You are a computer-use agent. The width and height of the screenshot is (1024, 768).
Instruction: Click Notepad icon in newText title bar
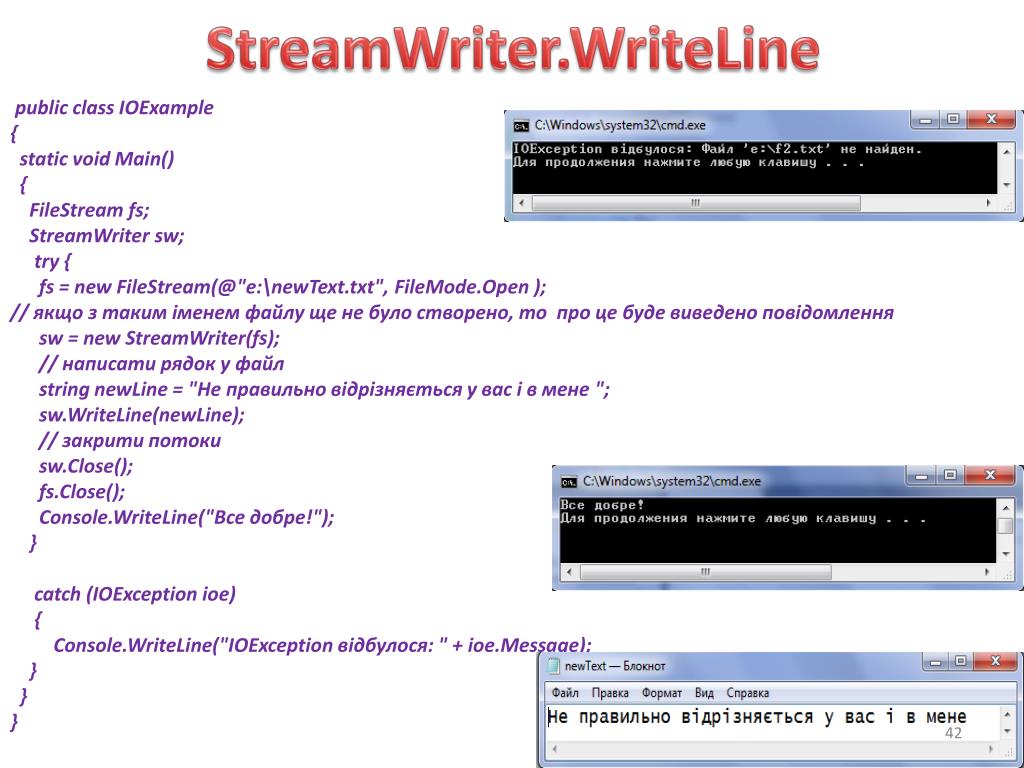554,665
